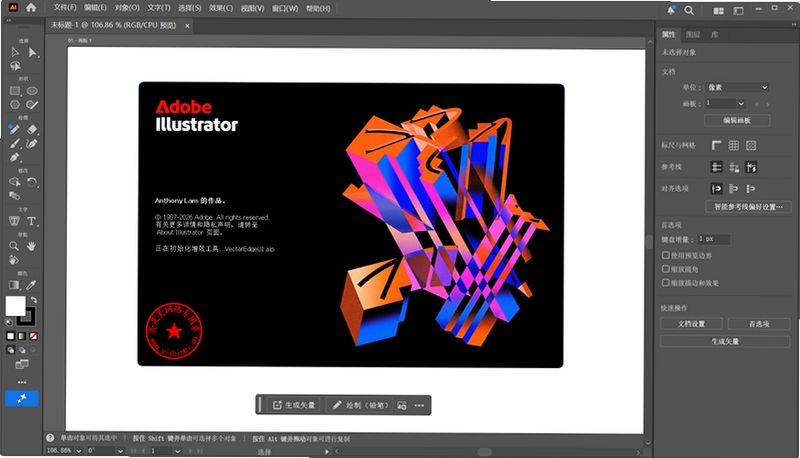Open the search magnifier in top bar
Image resolution: width=800 pixels, height=458 pixels.
coord(689,10)
